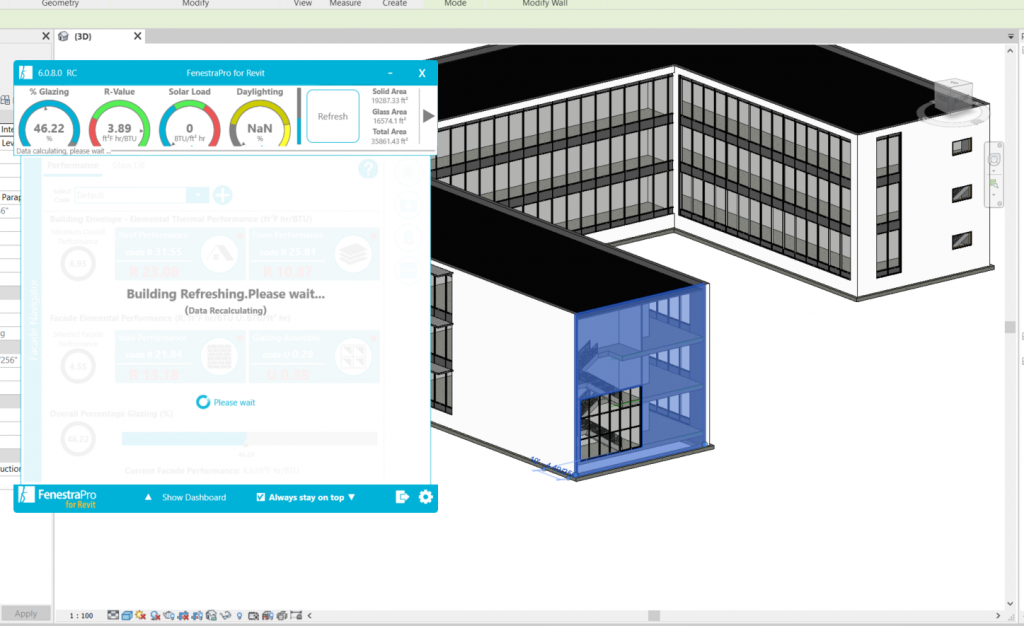The image size is (1024, 626).
Task: Click the 'Data calculating, please wait' status text
Action: 63,151
